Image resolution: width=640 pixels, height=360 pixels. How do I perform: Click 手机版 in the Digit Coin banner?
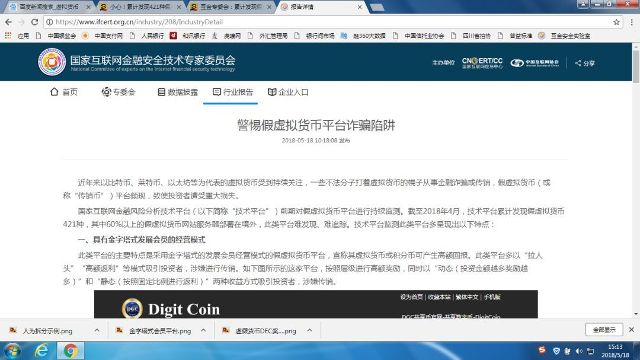(x=492, y=297)
